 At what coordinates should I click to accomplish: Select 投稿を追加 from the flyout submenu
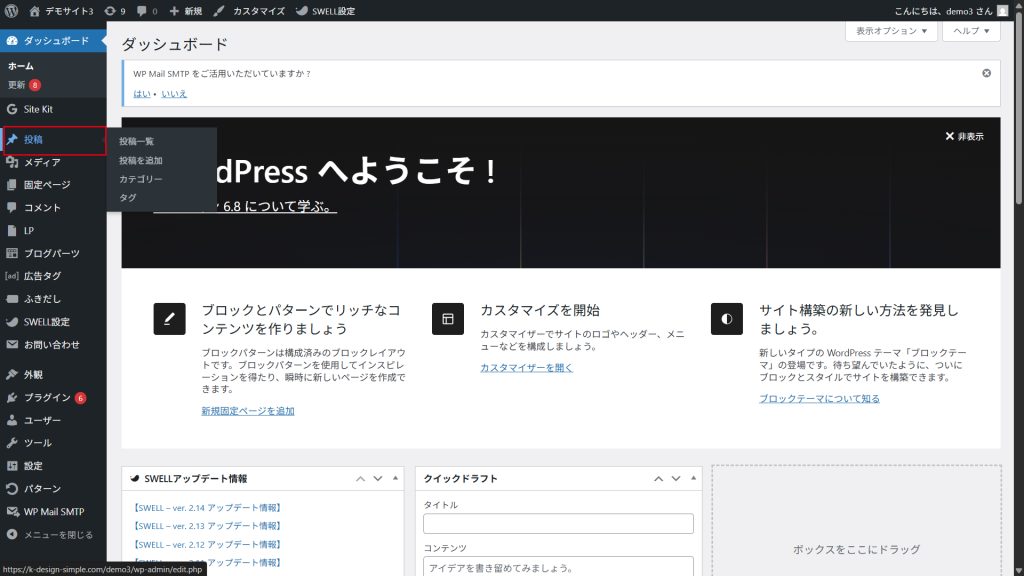[x=140, y=160]
